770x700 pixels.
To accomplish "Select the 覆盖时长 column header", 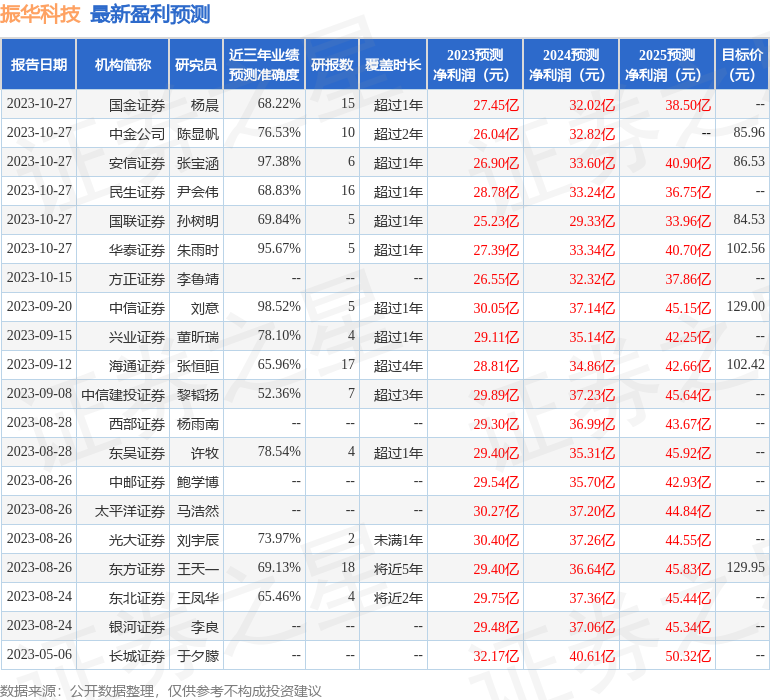I will coord(393,64).
